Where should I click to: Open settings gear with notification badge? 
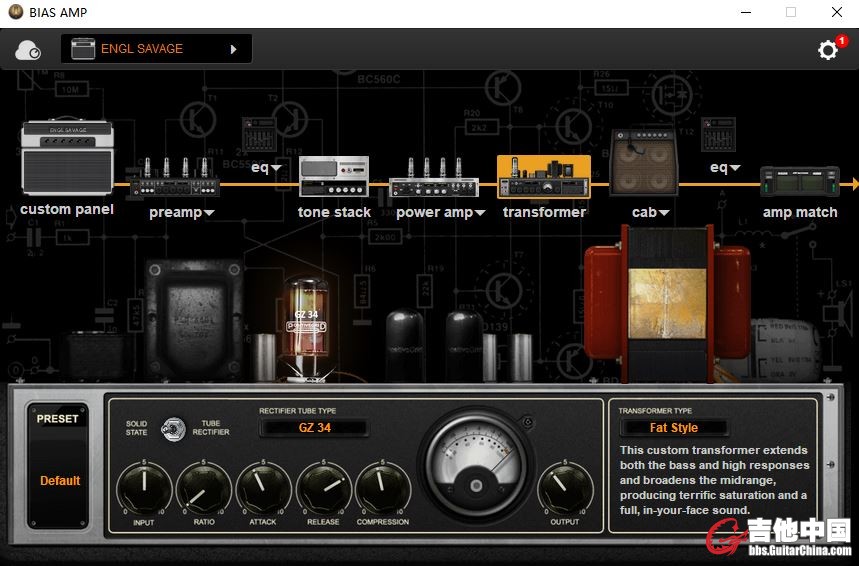pyautogui.click(x=828, y=50)
